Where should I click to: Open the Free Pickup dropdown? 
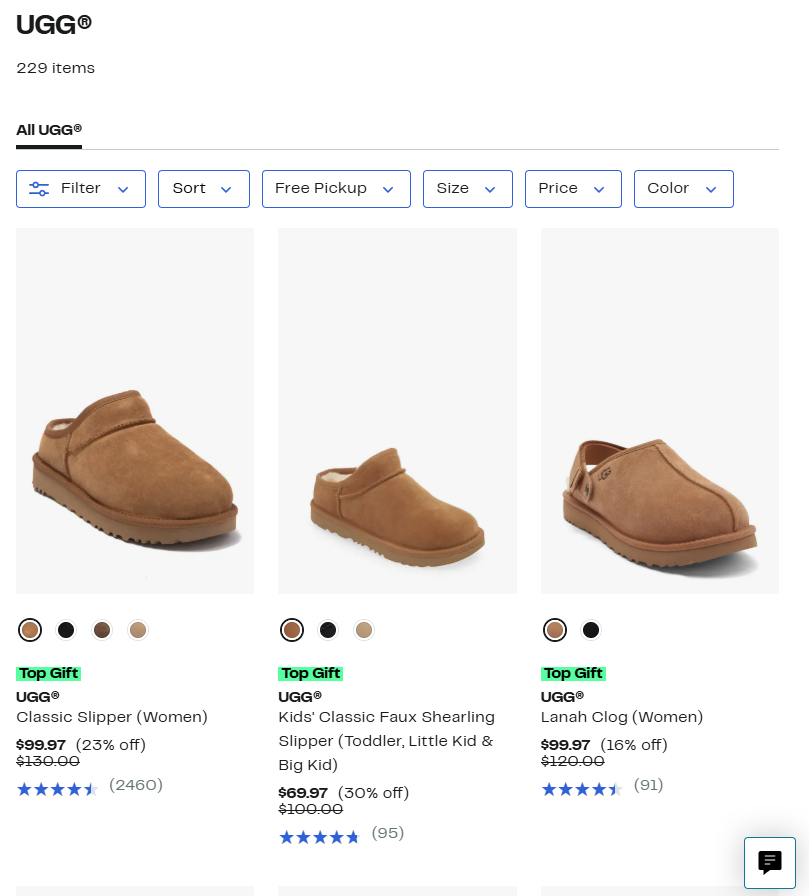[335, 189]
